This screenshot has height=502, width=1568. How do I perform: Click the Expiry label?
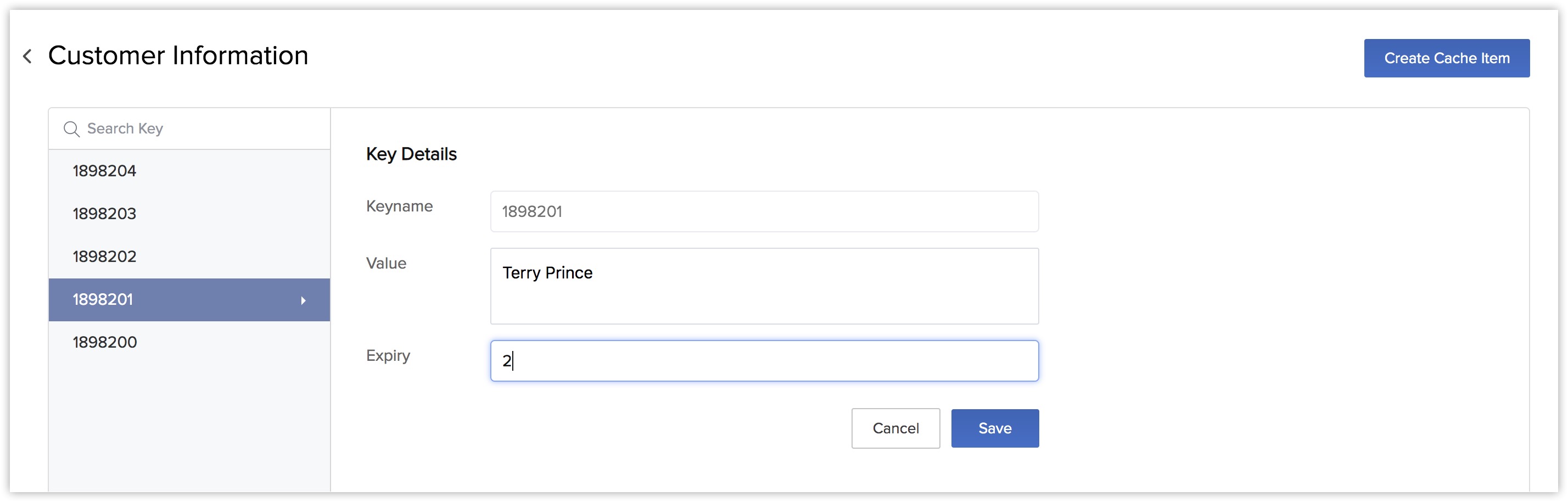(388, 356)
